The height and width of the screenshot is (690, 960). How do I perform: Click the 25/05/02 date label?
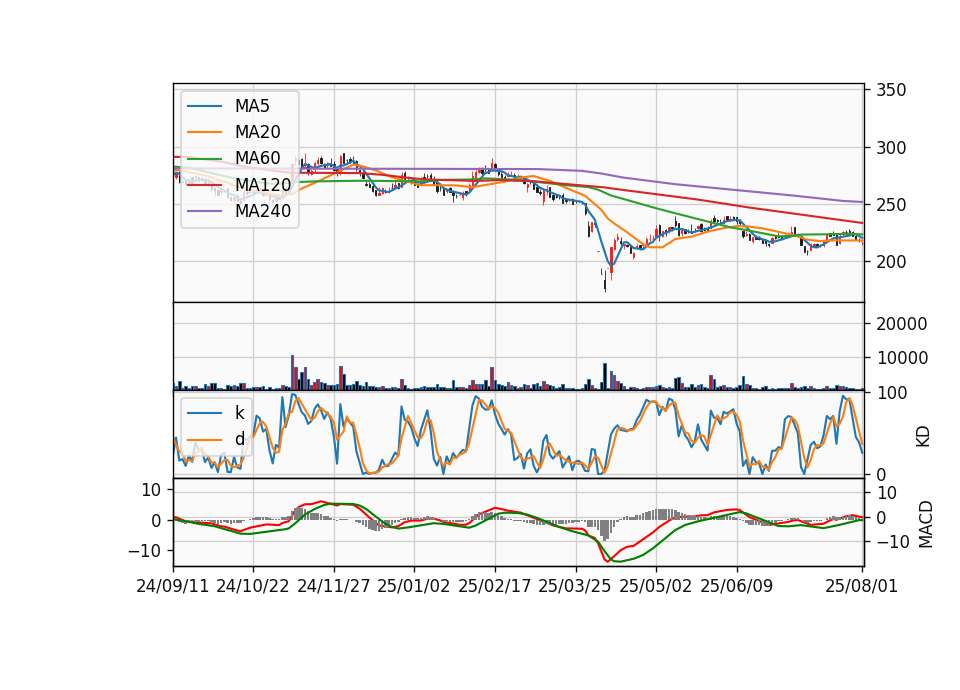click(656, 586)
